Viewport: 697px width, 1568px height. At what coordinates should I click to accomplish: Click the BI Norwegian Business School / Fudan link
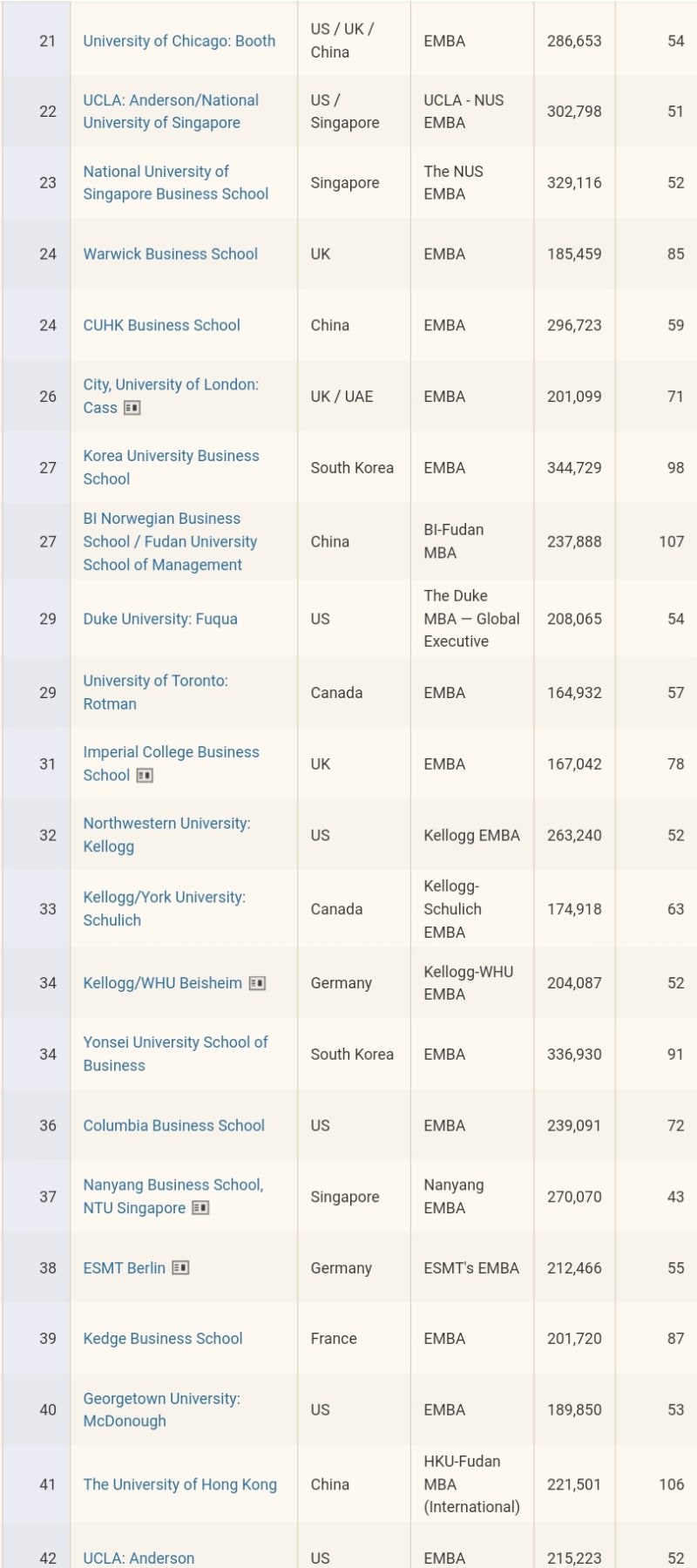tap(170, 541)
